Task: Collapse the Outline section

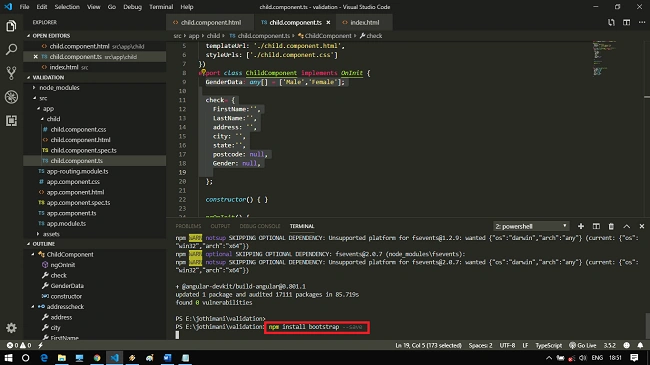Action: (29, 244)
